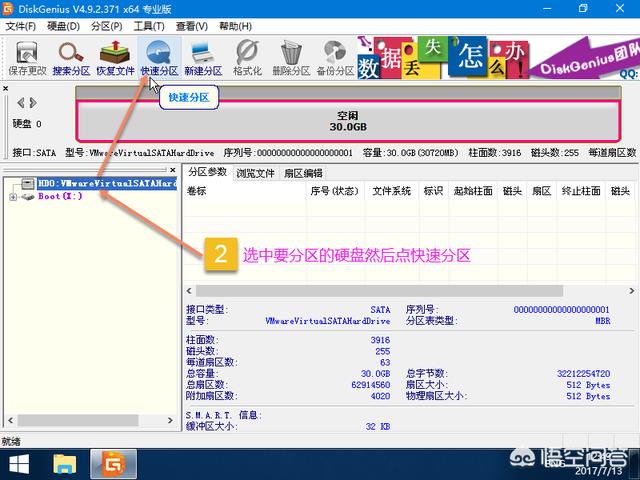Go to previous disk with left arrow
640x480 pixels.
pos(20,103)
